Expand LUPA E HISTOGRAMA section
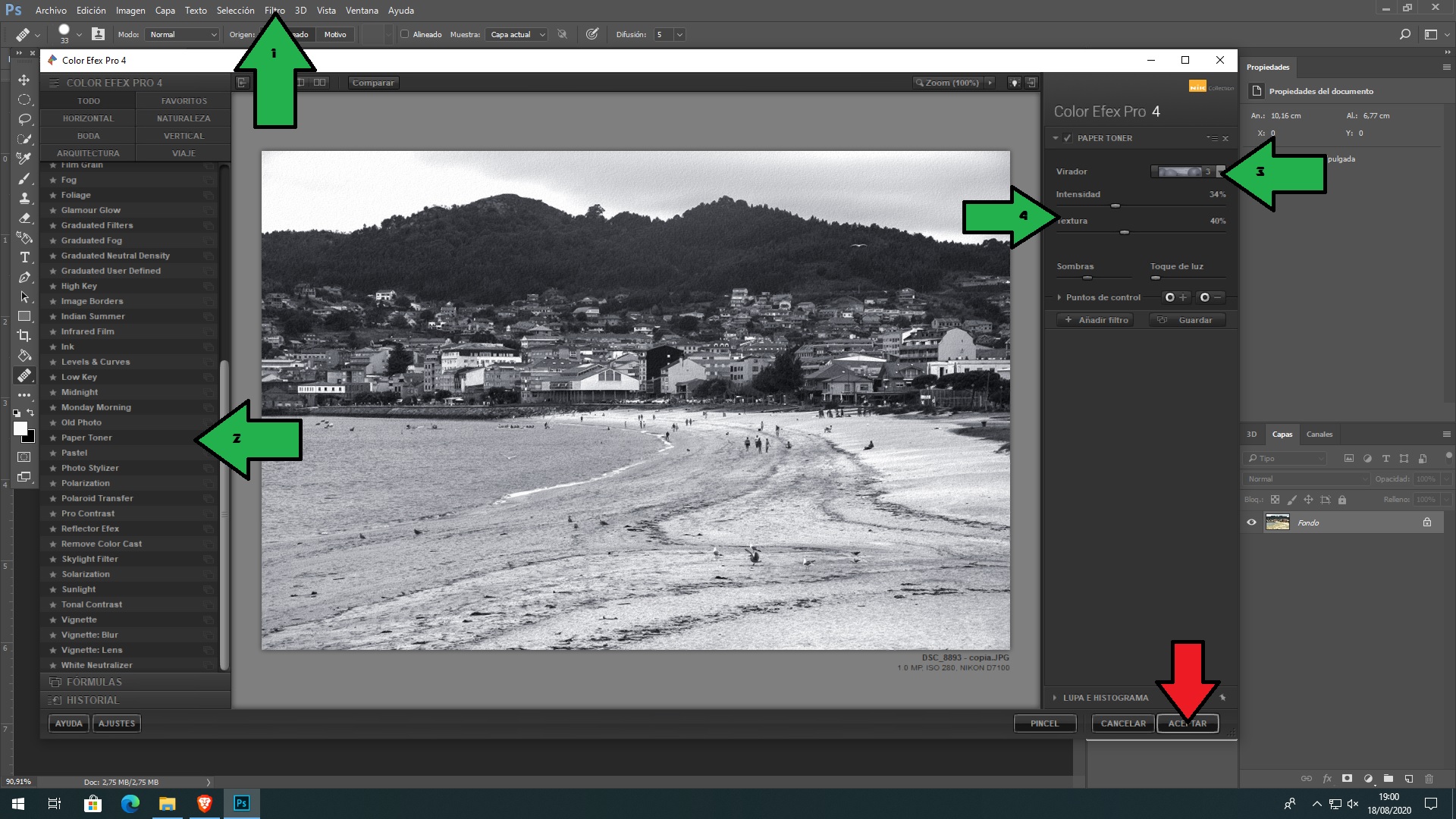The image size is (1456, 819). click(1057, 697)
